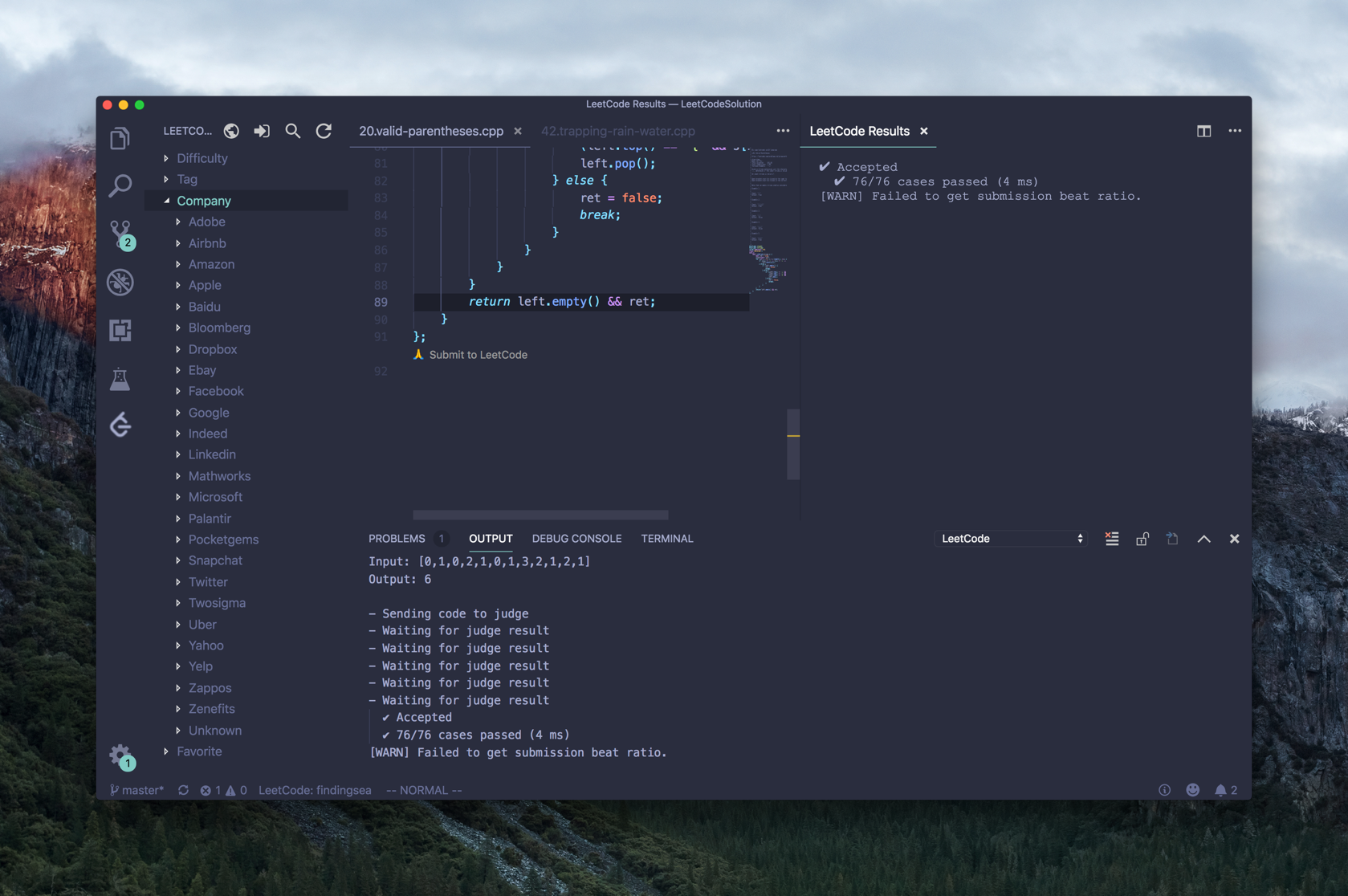Open the Debug view icon

120,282
